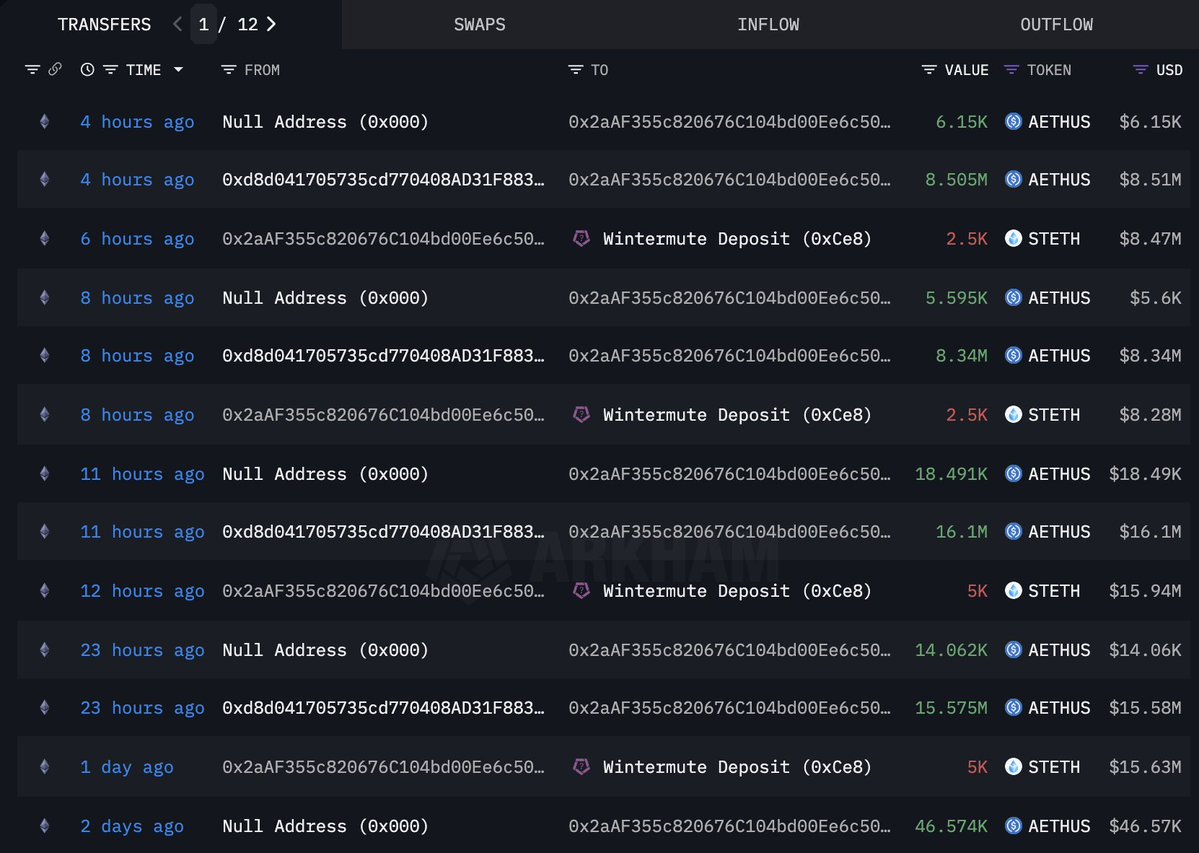This screenshot has width=1199, height=853.
Task: Filter by the VALUE column
Action: tap(929, 70)
